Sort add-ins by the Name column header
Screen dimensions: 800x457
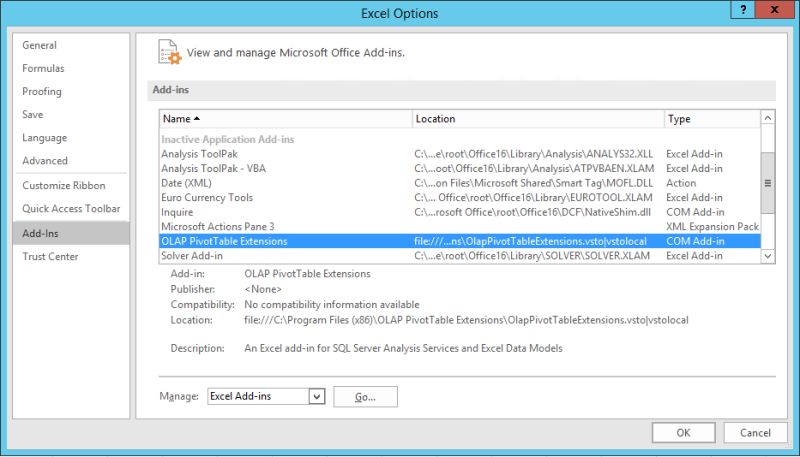tap(285, 119)
